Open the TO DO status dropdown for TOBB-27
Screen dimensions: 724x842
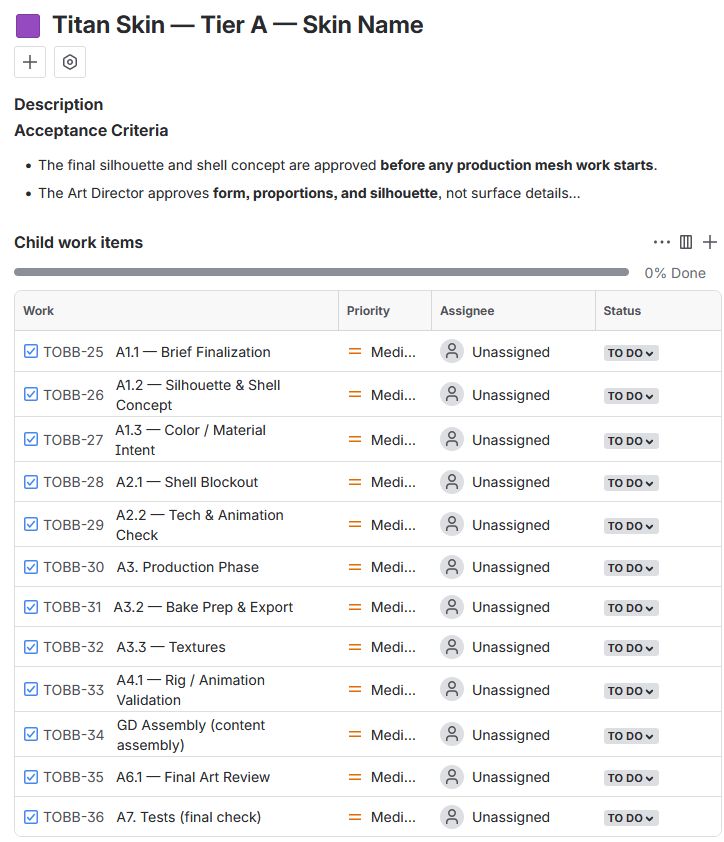coord(631,441)
